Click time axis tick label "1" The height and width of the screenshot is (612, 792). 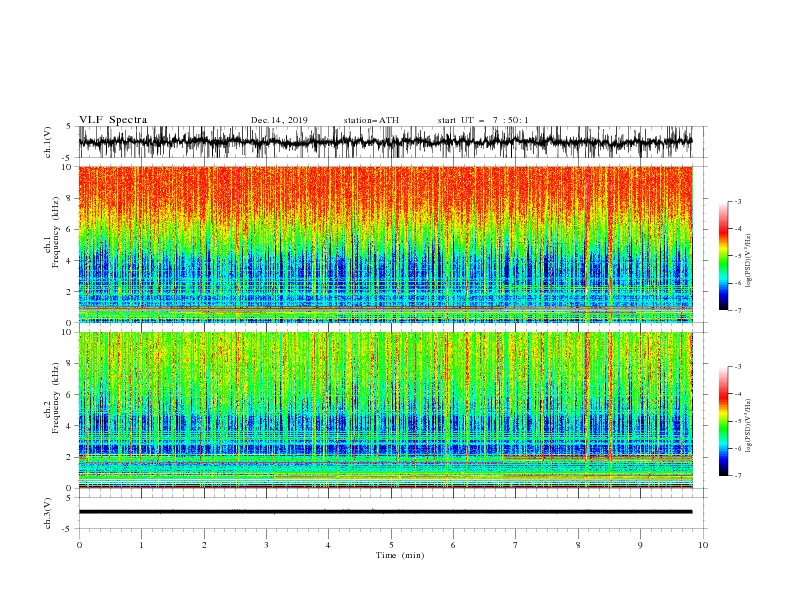click(x=141, y=545)
